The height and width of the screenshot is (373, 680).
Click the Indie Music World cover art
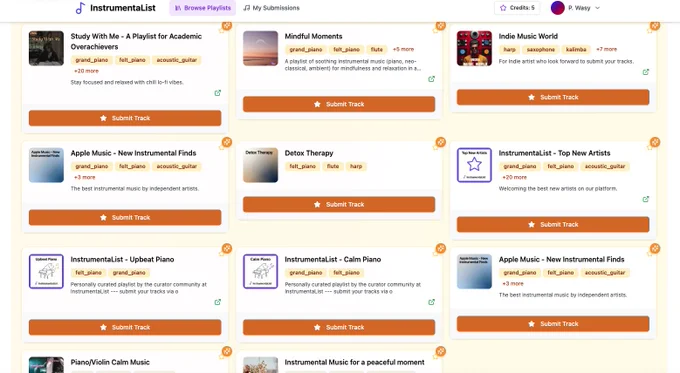point(474,48)
